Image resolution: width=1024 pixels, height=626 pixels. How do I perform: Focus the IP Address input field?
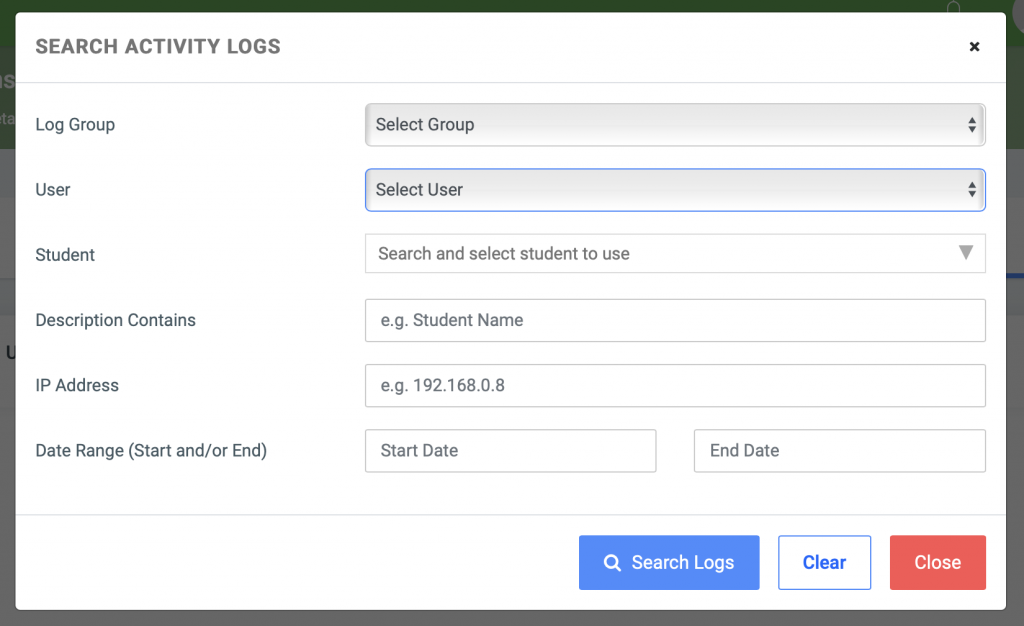[x=675, y=385]
